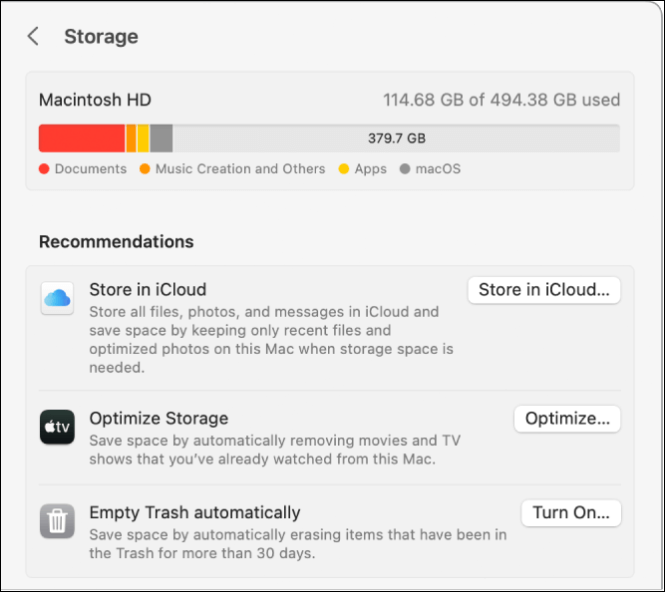Click the Trash can icon
This screenshot has width=665, height=592.
[x=57, y=521]
